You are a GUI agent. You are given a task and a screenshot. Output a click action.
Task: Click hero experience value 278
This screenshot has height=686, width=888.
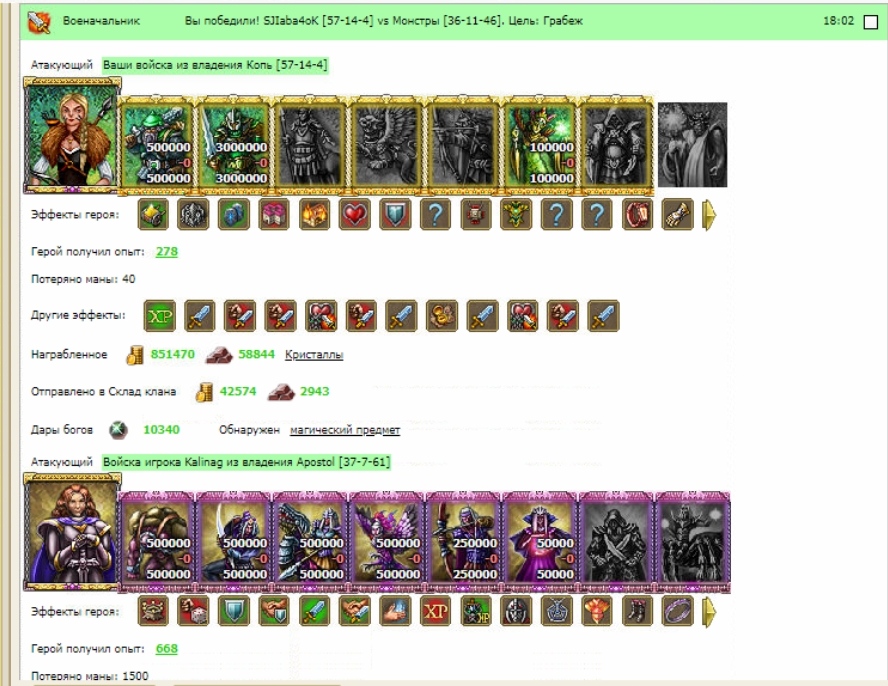click(x=166, y=252)
